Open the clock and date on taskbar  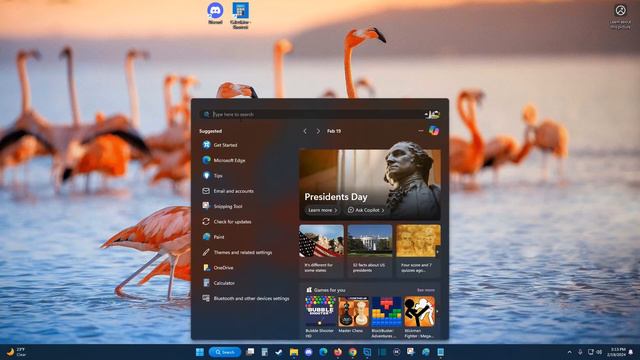(616, 352)
